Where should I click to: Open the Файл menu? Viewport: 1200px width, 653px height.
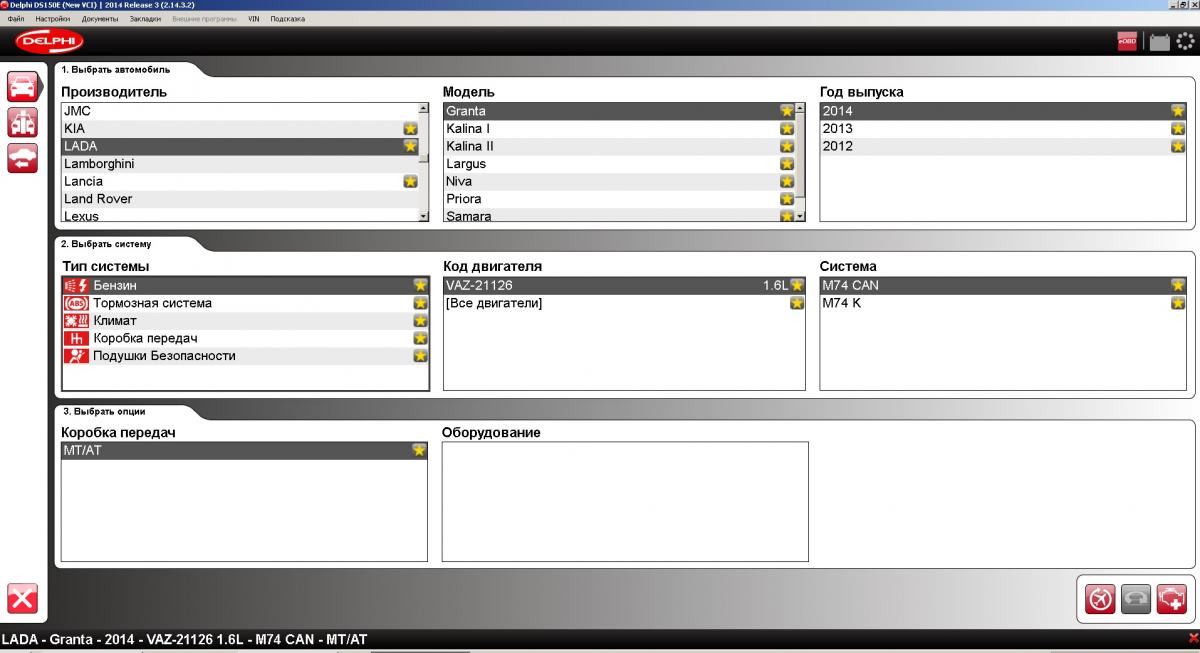tap(16, 19)
